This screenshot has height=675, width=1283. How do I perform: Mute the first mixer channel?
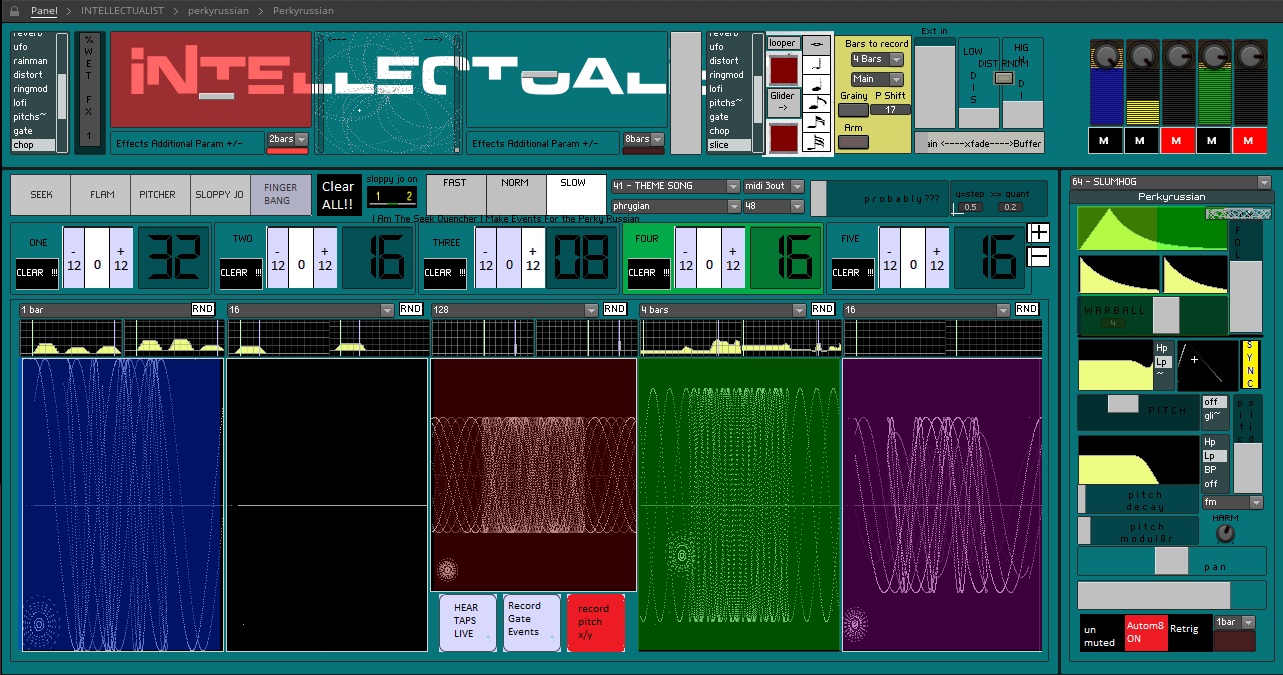pyautogui.click(x=1104, y=141)
